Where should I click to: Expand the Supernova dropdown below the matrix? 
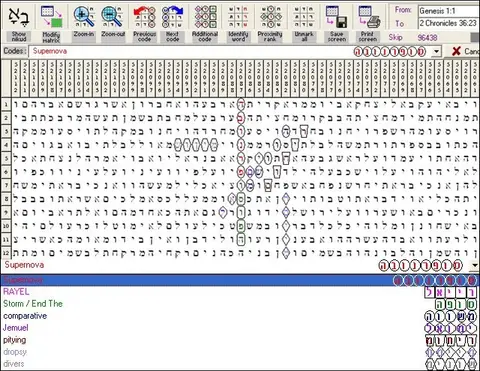(475, 265)
